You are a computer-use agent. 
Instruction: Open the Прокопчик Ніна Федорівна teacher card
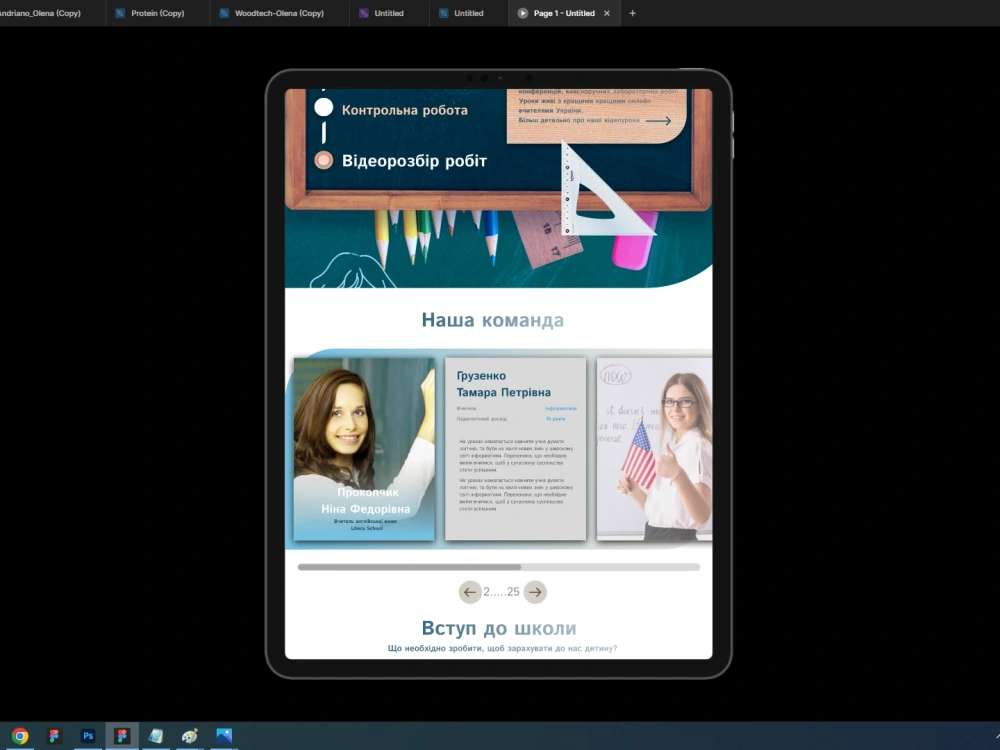pyautogui.click(x=364, y=449)
